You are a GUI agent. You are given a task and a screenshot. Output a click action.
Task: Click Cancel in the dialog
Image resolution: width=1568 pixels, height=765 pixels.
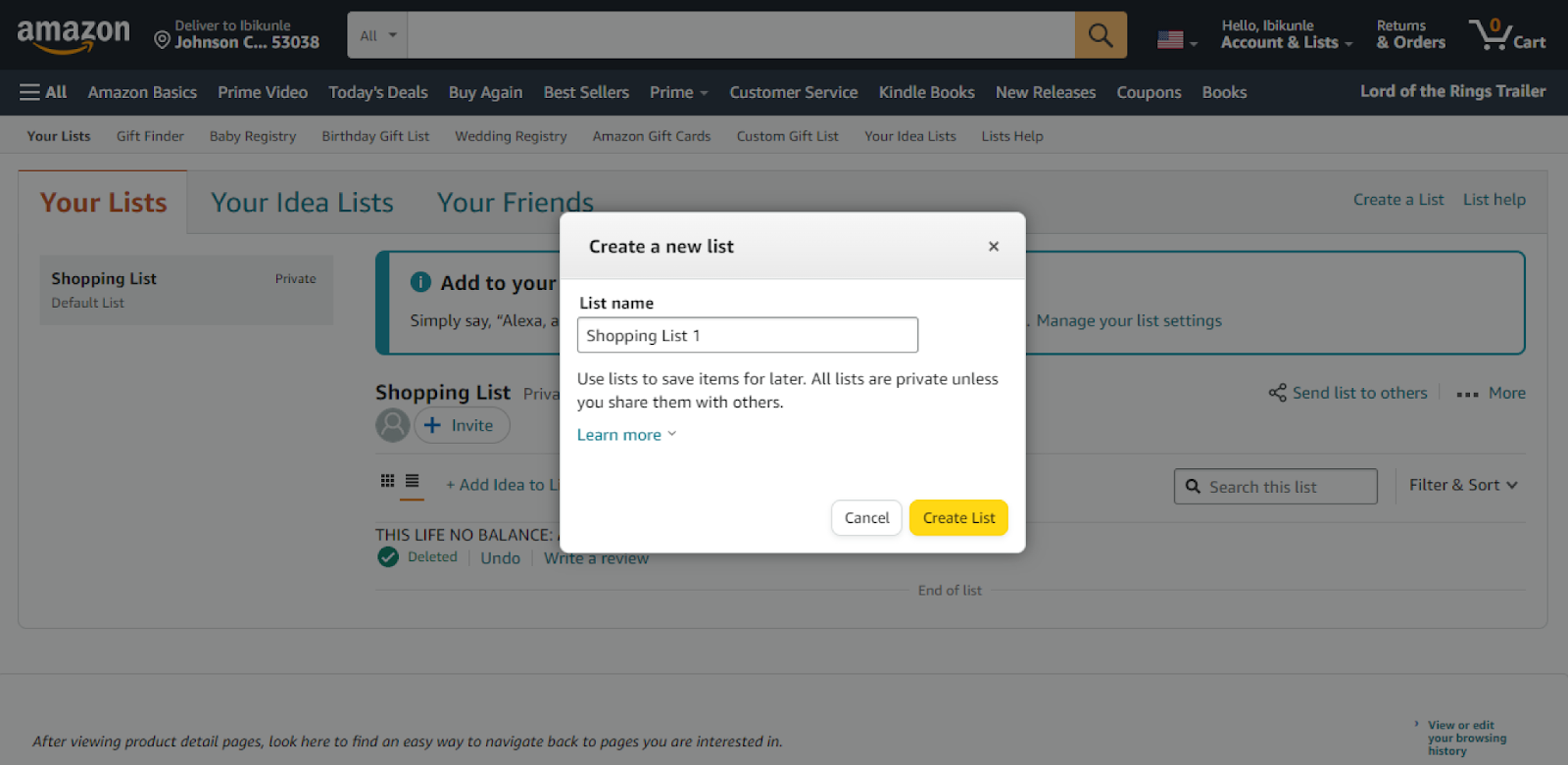click(867, 518)
